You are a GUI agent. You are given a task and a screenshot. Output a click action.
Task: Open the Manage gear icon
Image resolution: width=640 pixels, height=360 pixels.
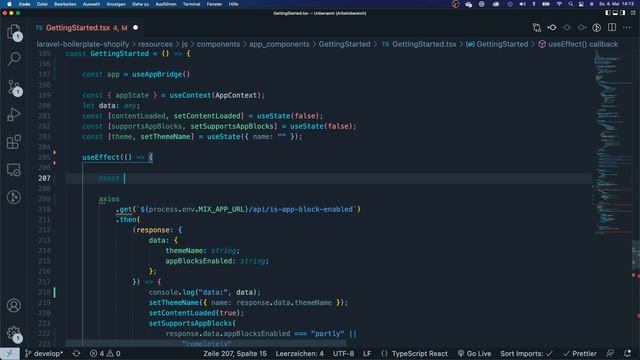14,333
